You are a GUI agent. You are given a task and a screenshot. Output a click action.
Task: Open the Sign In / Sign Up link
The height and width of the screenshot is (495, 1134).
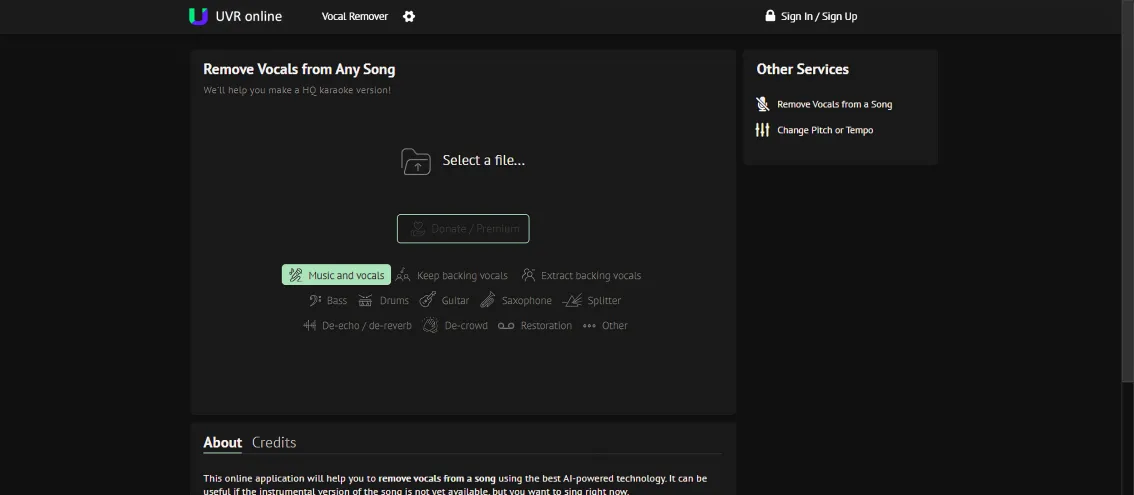[818, 16]
